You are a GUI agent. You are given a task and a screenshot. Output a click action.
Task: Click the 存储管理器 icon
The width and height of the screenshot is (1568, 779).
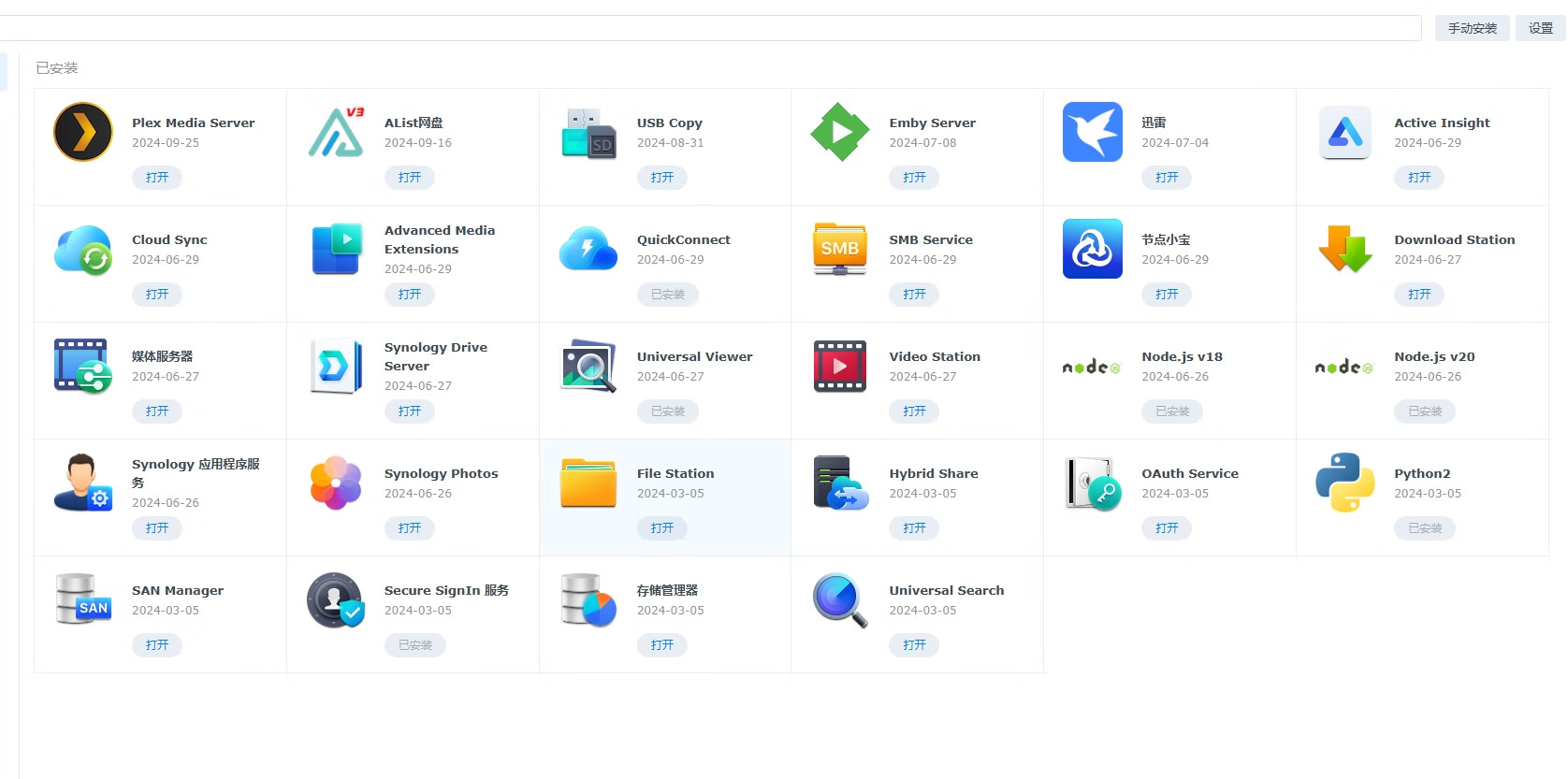click(x=588, y=599)
